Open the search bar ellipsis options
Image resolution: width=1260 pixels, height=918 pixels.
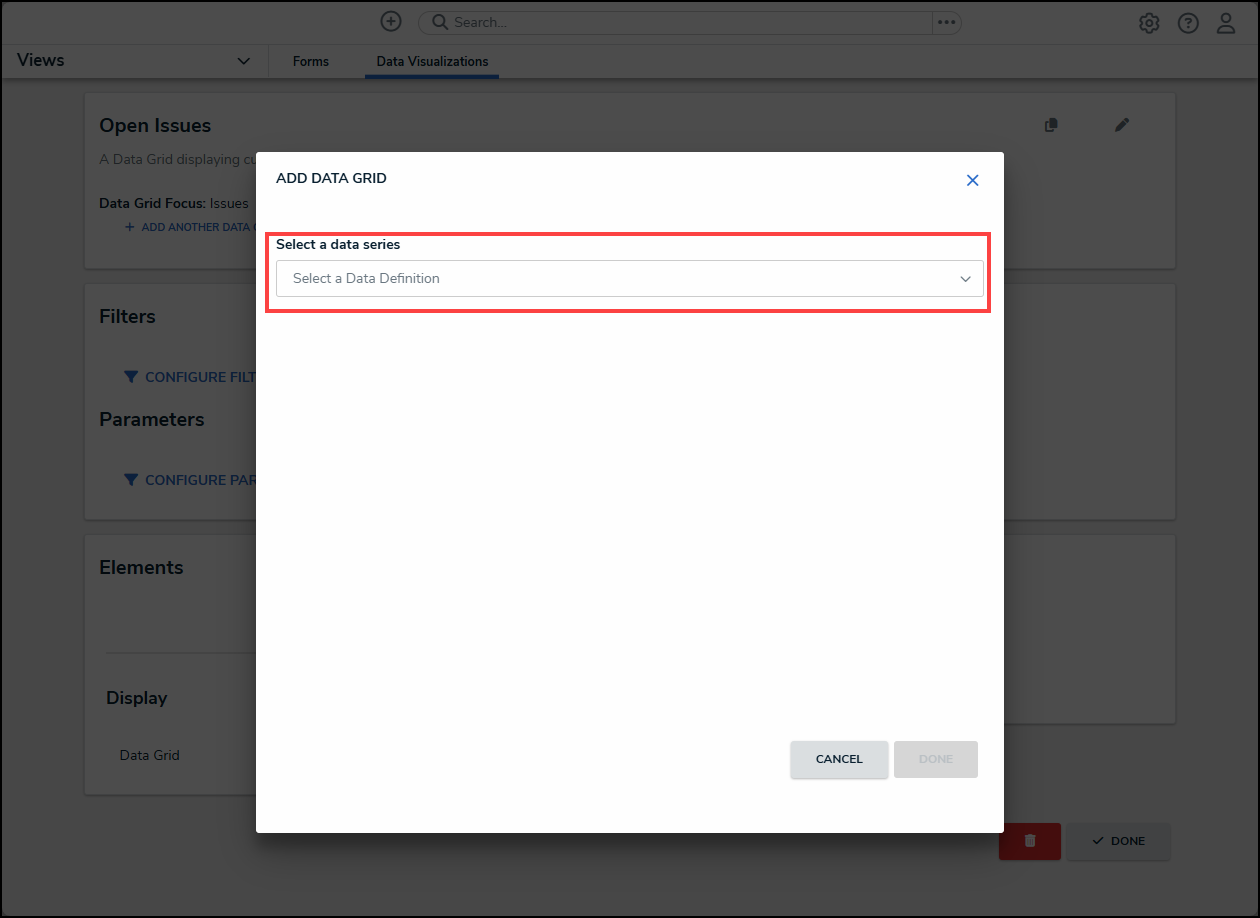click(x=946, y=22)
